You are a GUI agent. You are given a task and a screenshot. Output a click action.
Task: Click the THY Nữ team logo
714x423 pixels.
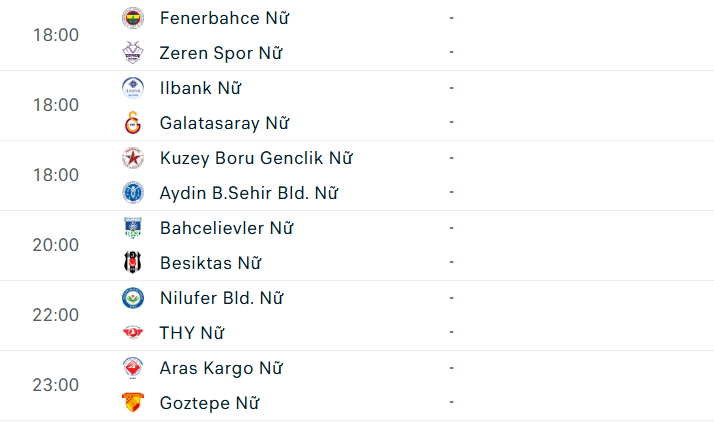coord(133,333)
